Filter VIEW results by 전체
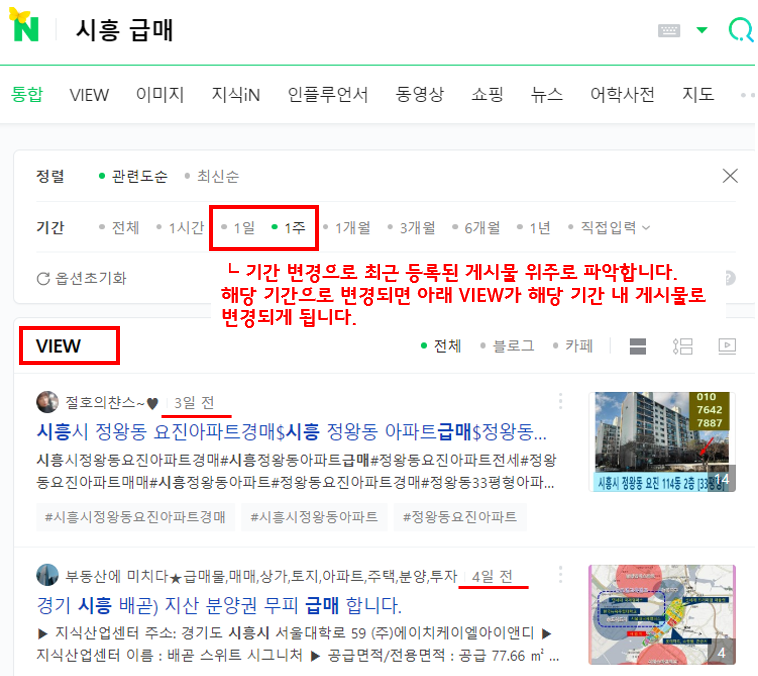The image size is (758, 676). [441, 346]
